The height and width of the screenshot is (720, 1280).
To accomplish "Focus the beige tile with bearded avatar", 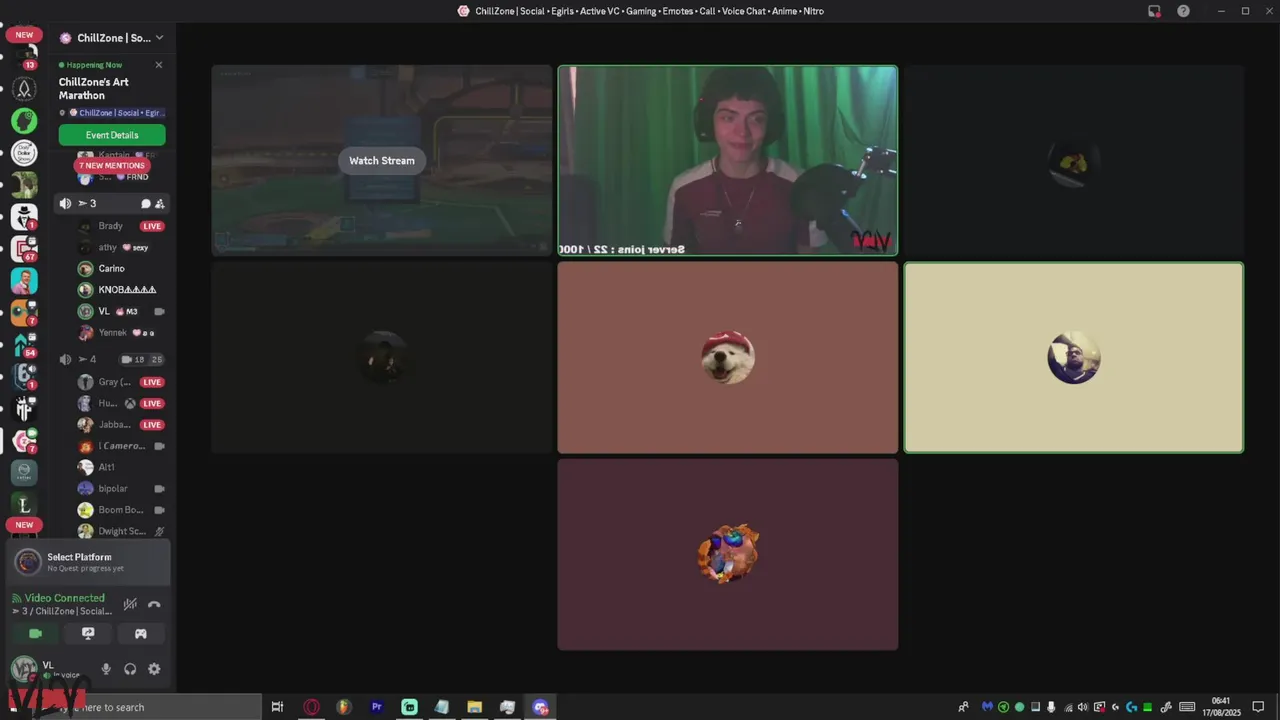I will [1074, 358].
